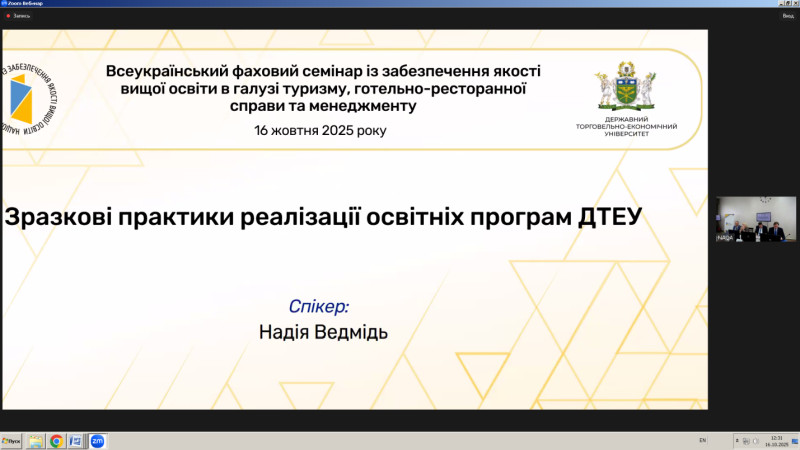Click the Show Desktop button
The image size is (800, 450).
point(797,440)
